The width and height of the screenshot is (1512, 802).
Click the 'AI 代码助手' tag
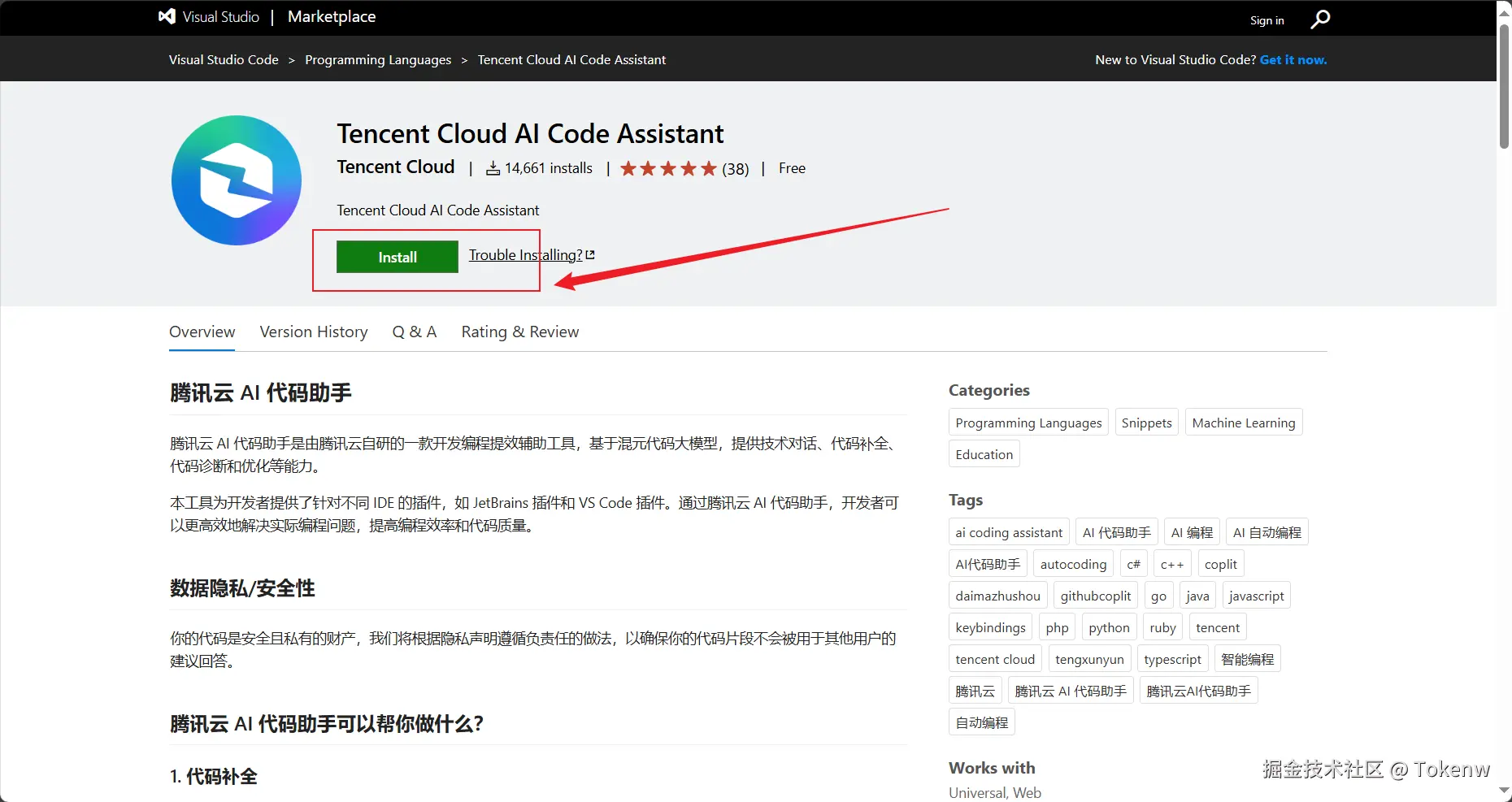[1117, 532]
